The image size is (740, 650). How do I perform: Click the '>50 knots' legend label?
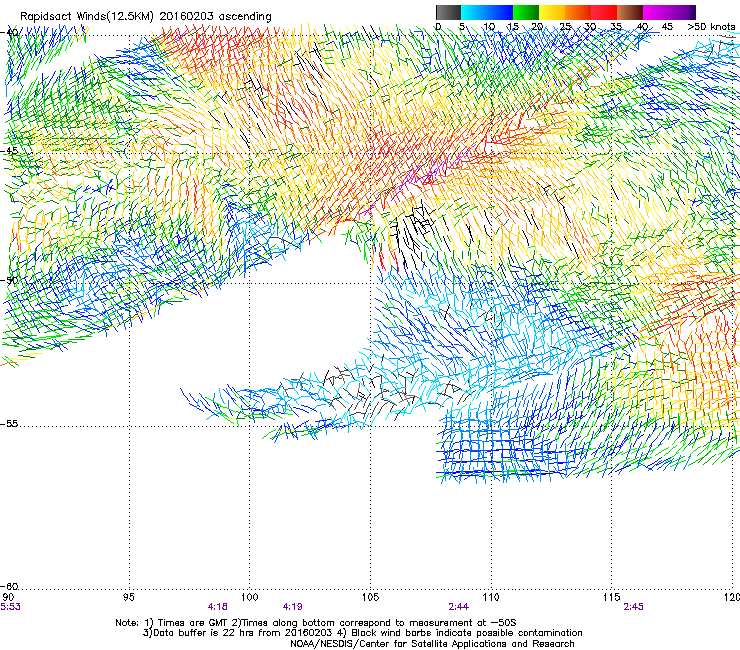[x=712, y=27]
